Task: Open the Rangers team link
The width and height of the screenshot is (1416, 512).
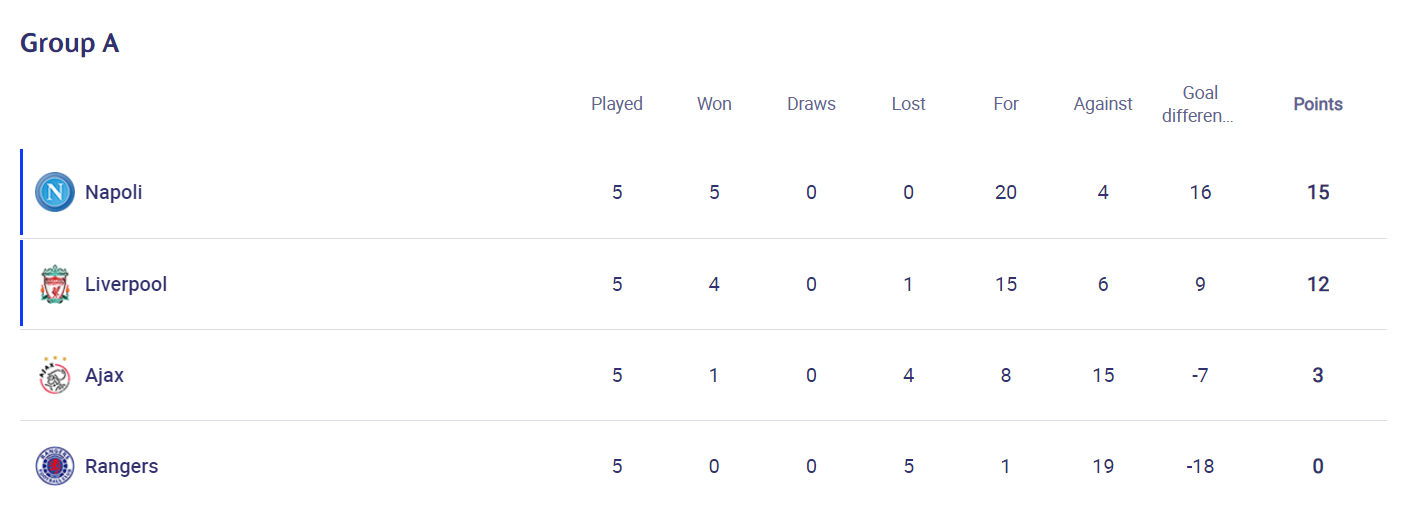Action: point(121,466)
